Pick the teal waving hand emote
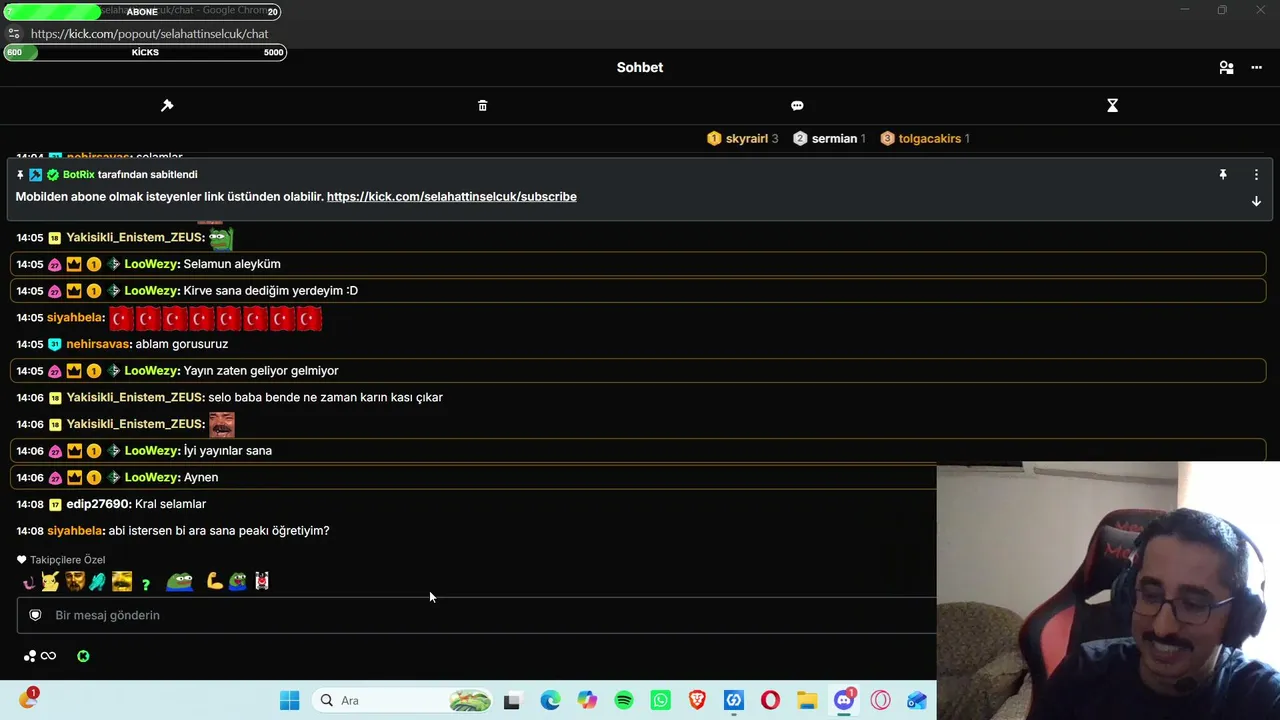 (97, 581)
